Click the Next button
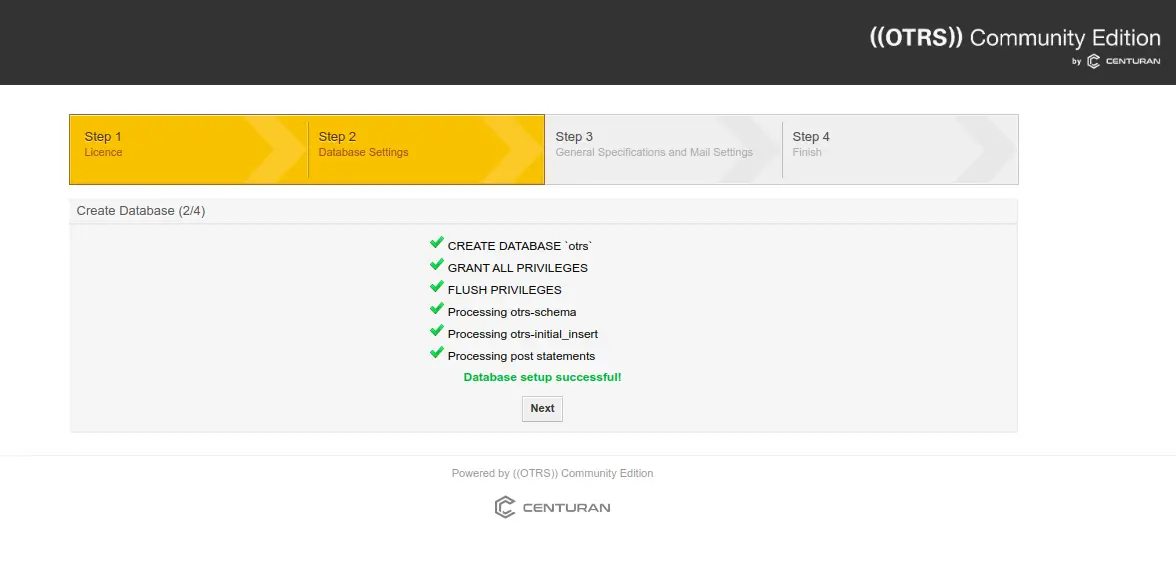Viewport: 1176px width, 566px height. tap(542, 409)
